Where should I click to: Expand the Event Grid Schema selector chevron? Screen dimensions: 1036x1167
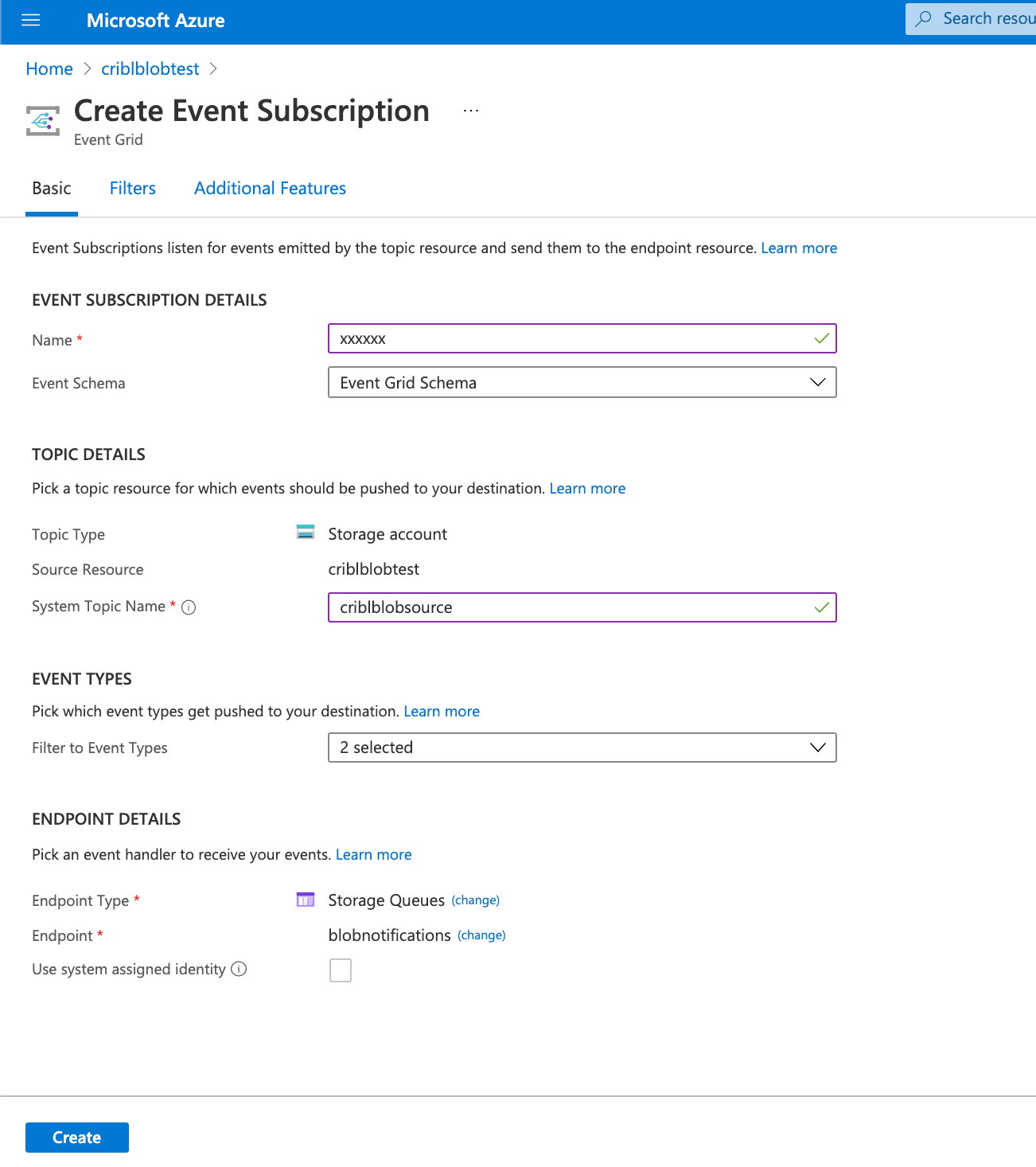[x=817, y=382]
